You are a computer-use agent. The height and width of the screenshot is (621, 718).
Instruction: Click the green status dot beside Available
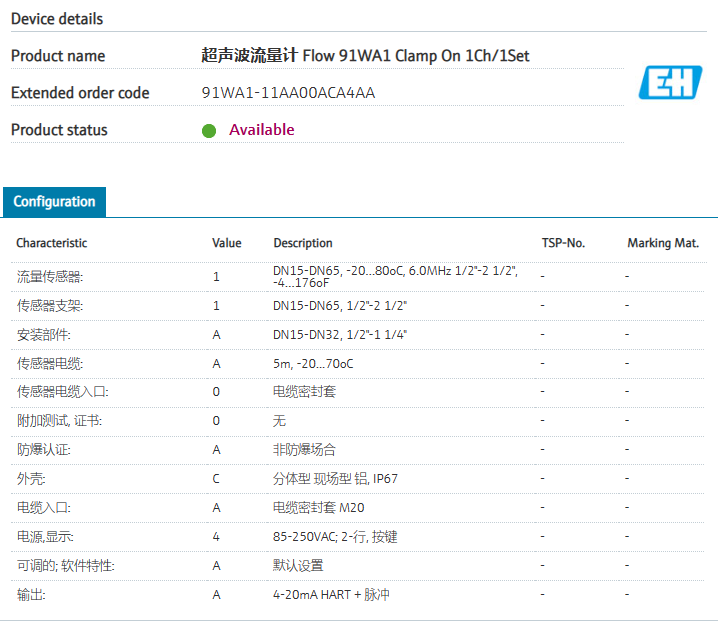[209, 130]
